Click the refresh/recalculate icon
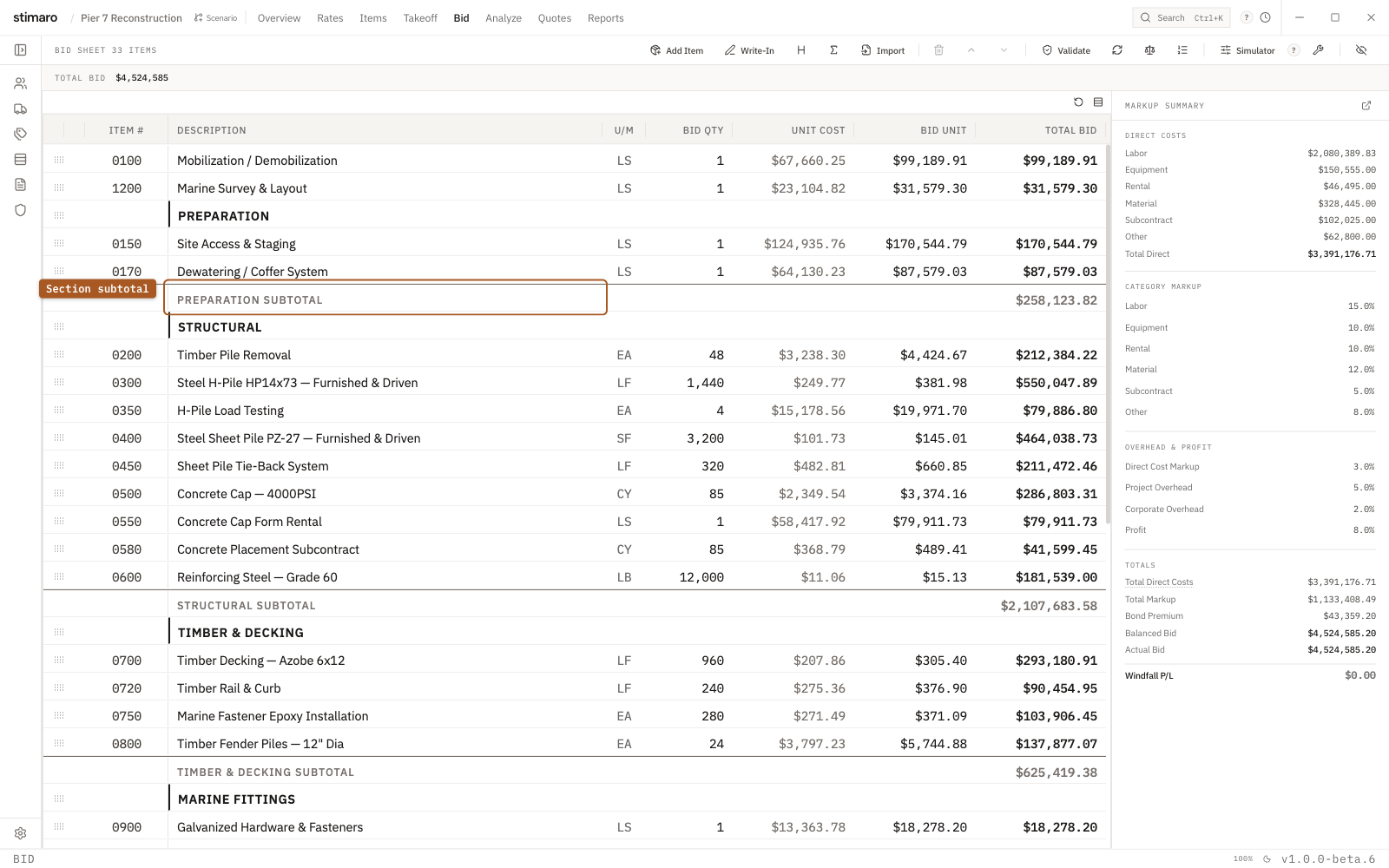 [x=1117, y=50]
